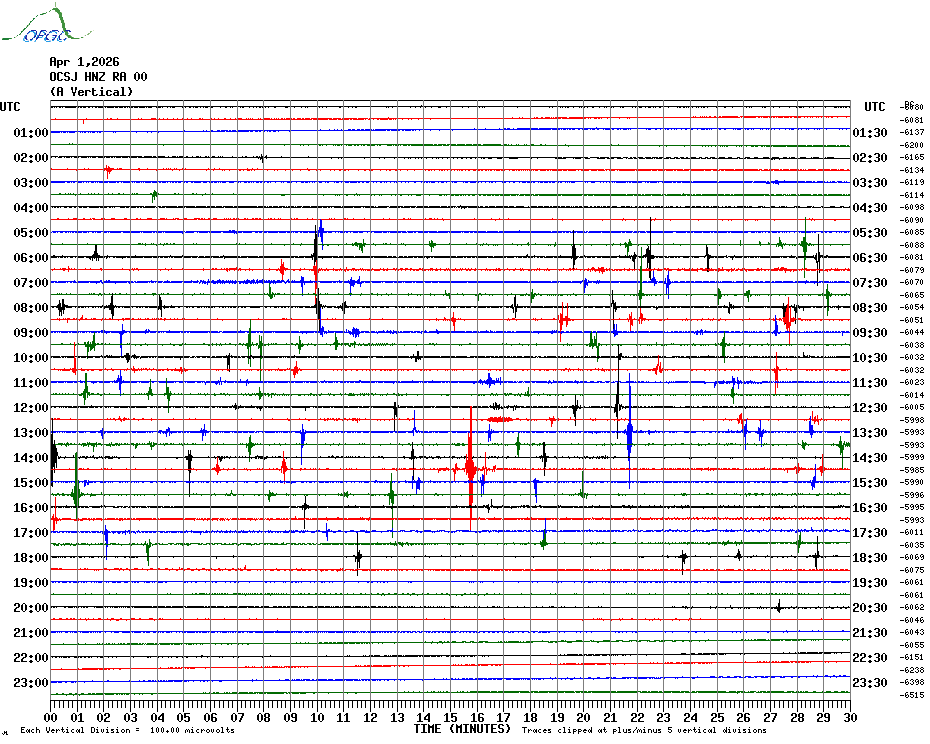Click the 14:00 hour label on left

[x=31, y=458]
